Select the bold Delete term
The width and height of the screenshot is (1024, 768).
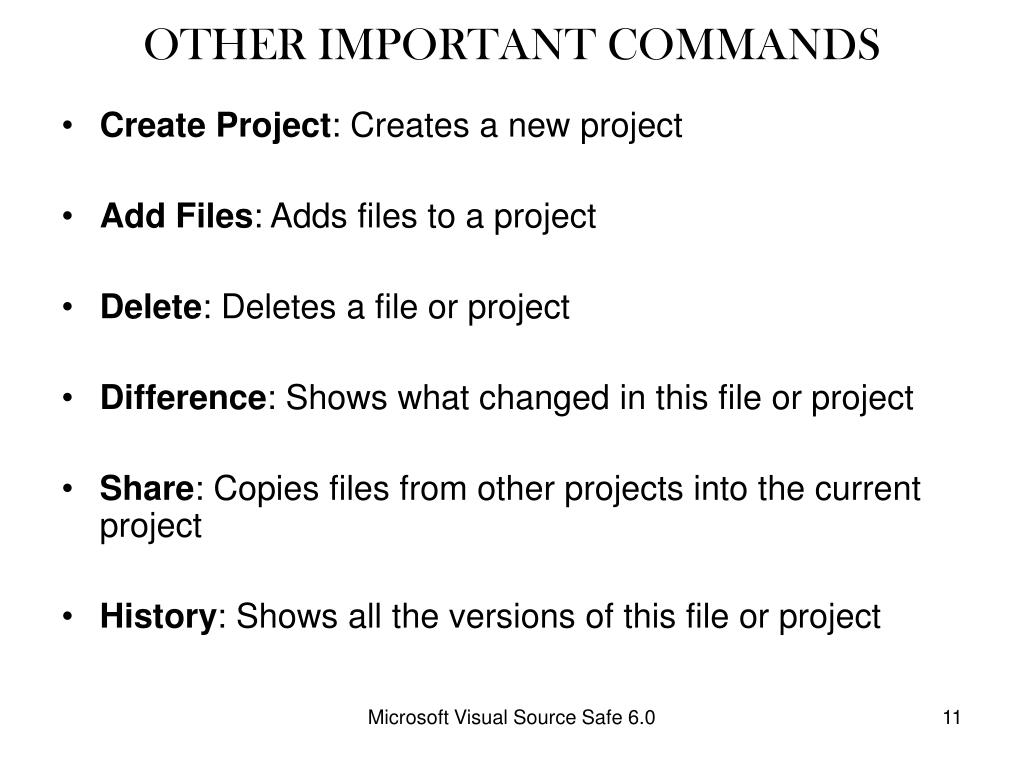tap(151, 306)
